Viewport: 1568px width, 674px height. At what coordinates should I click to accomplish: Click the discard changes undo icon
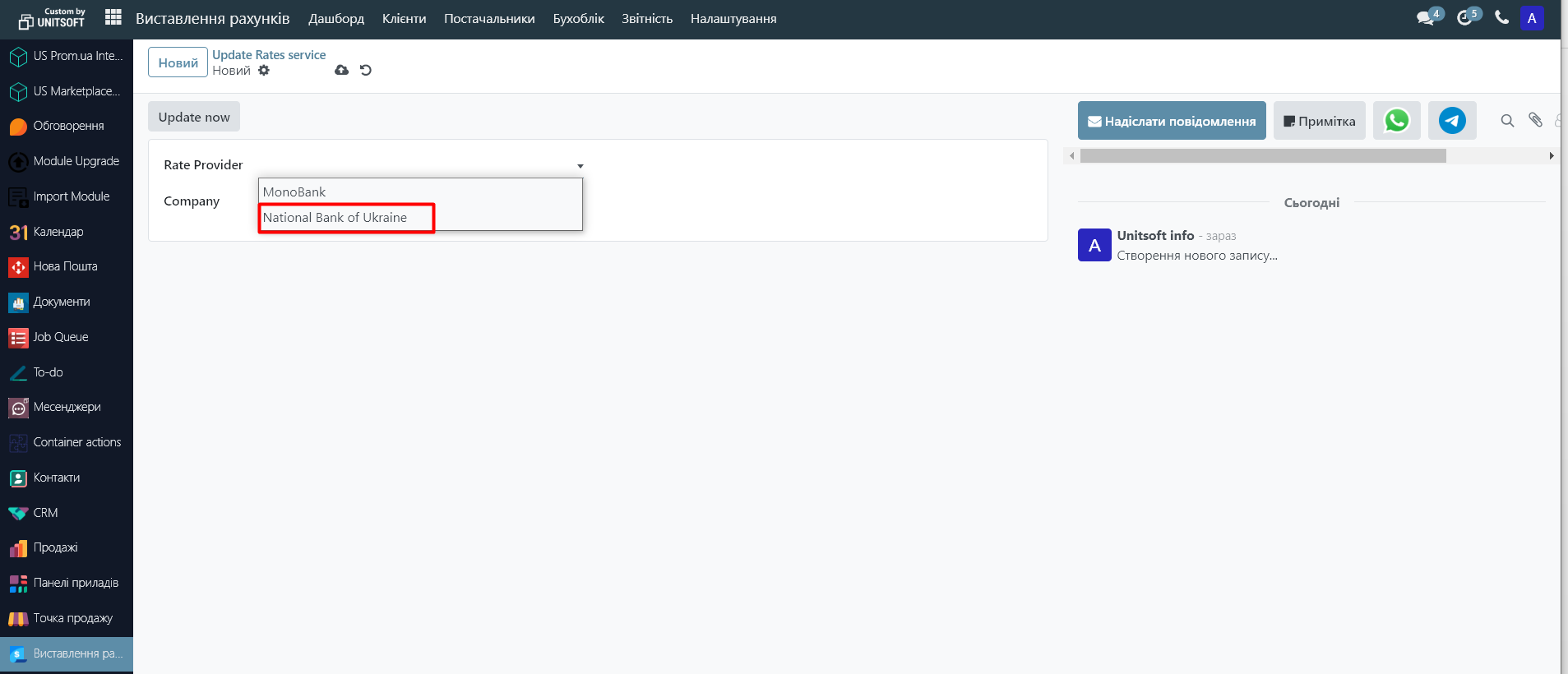tap(366, 71)
